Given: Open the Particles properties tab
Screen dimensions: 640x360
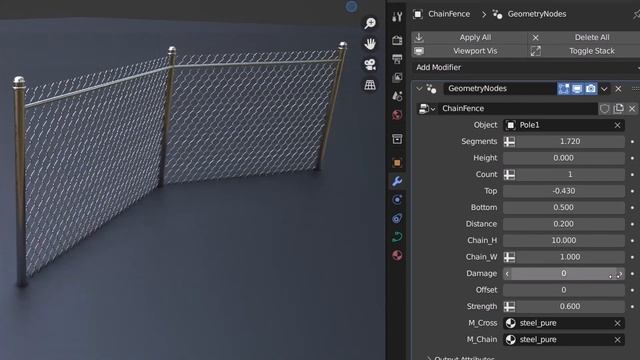Looking at the screenshot, I should pyautogui.click(x=397, y=200).
